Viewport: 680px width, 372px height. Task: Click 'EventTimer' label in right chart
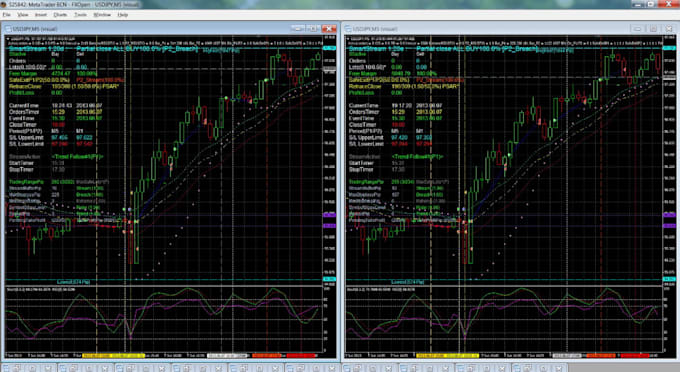click(362, 118)
